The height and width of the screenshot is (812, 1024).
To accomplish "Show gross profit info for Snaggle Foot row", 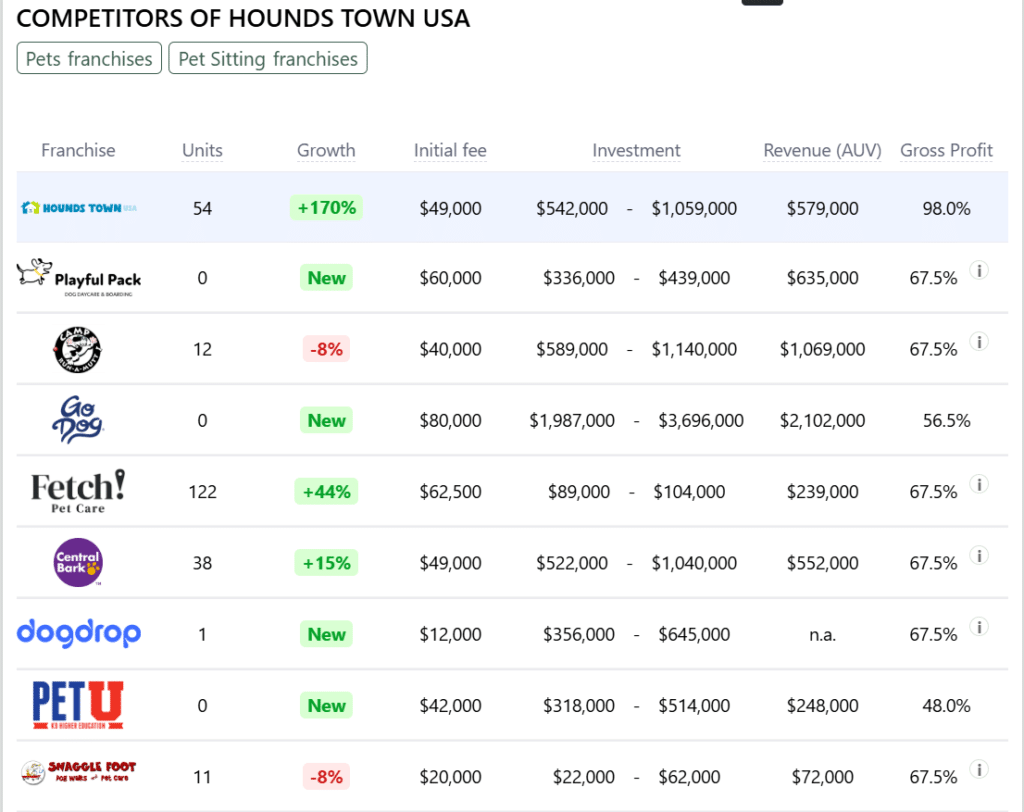I will click(978, 769).
